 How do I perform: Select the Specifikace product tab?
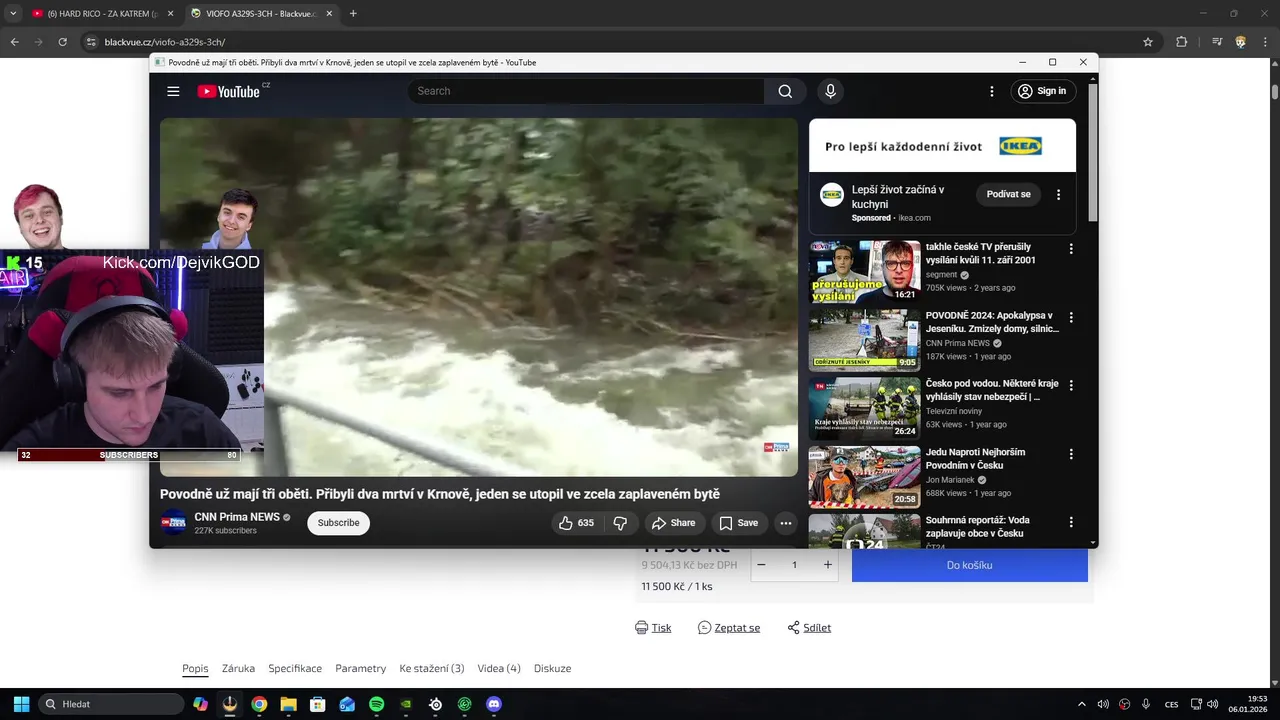click(295, 669)
